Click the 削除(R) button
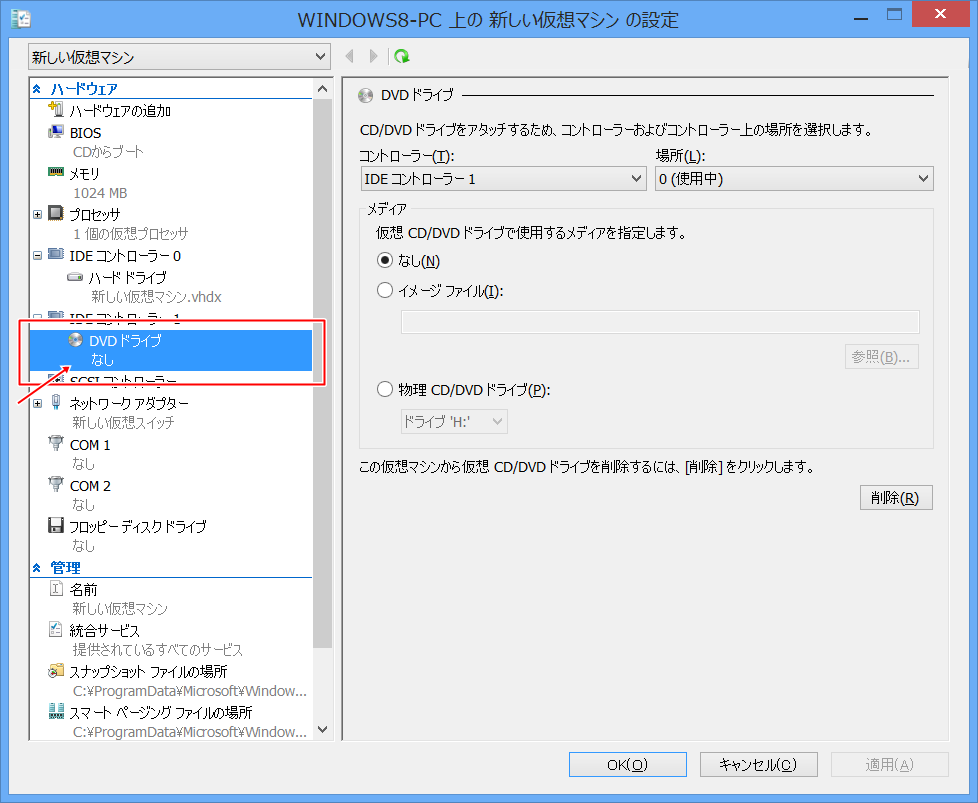 pos(896,498)
